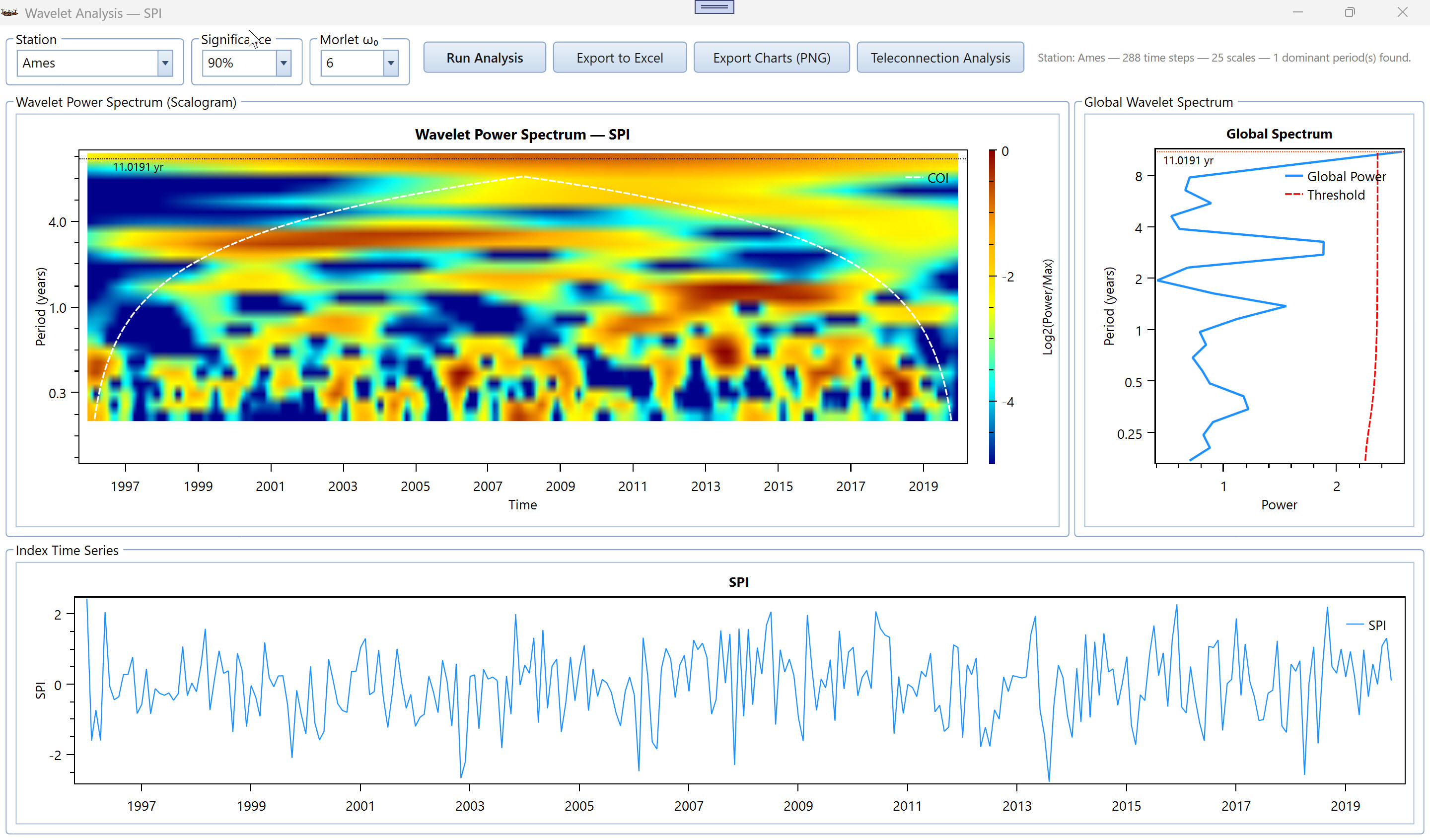This screenshot has width=1430, height=840.
Task: Close the Wavelet Analysis window
Action: point(1402,12)
